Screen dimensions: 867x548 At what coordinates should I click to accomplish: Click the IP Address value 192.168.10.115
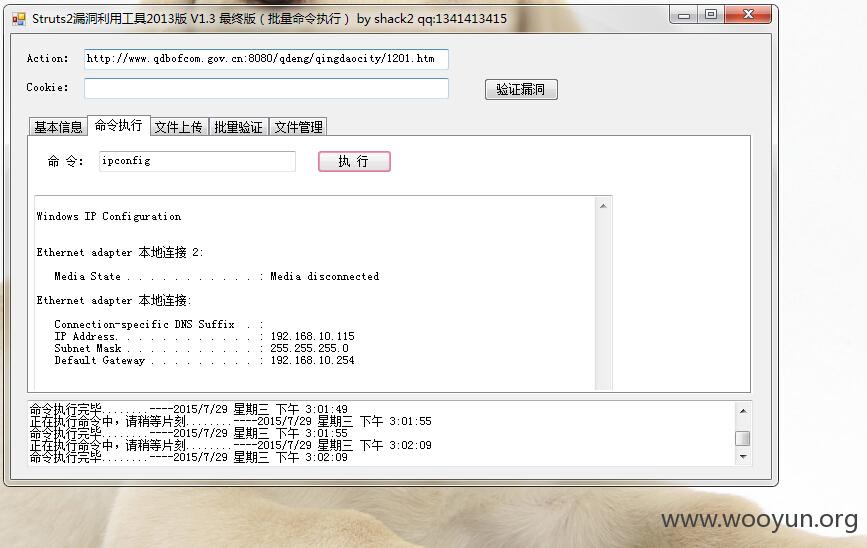pos(312,336)
